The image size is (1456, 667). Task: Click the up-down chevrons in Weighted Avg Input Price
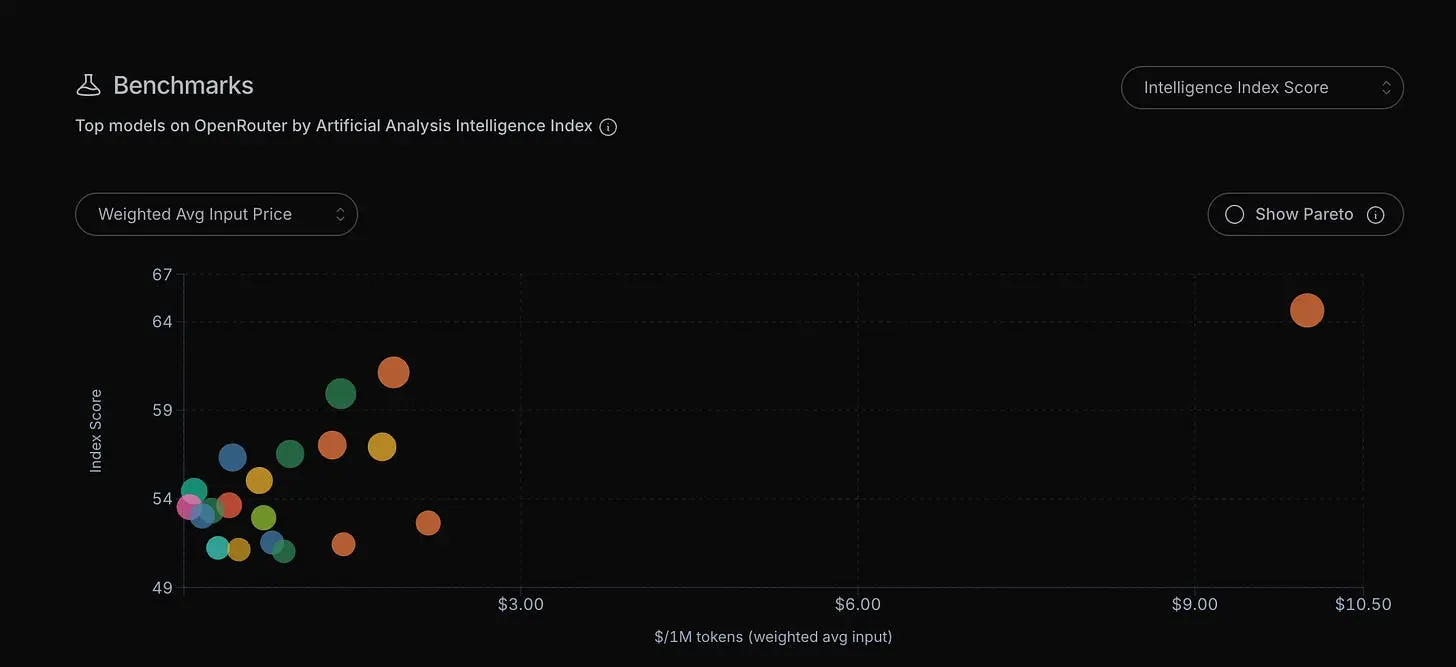(340, 214)
